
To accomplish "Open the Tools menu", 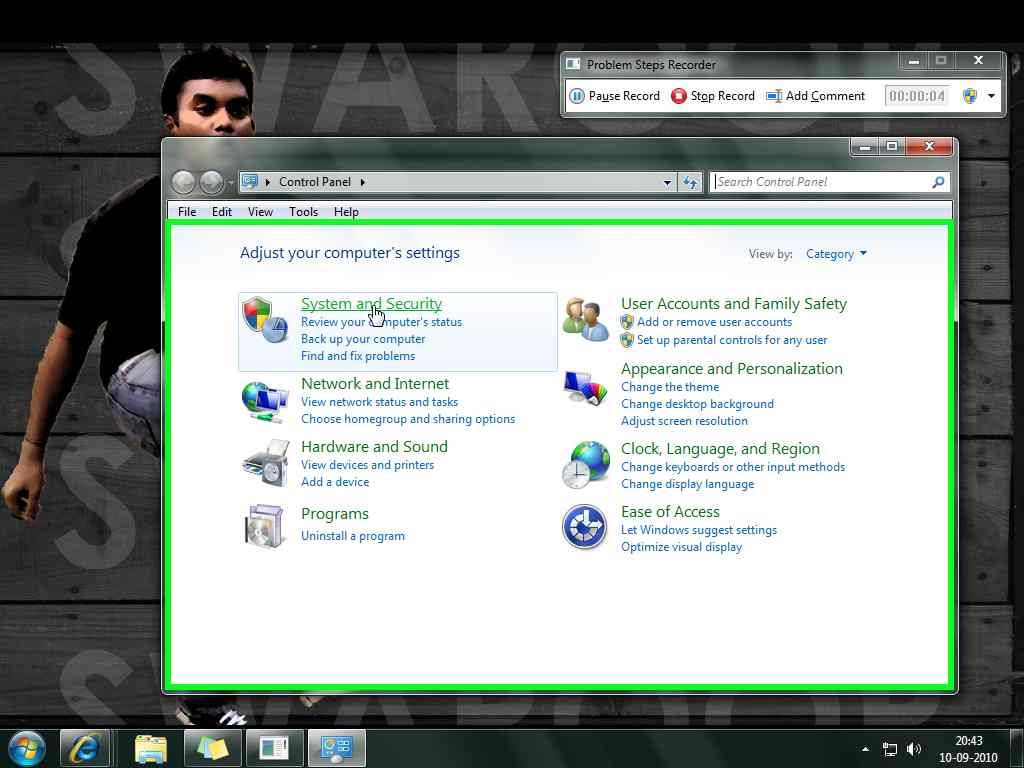I will tap(303, 211).
